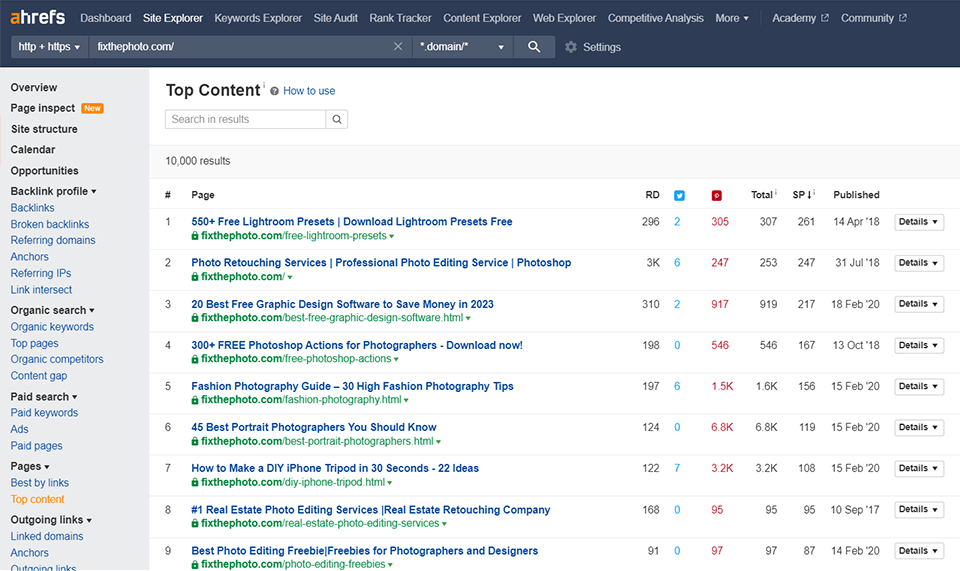Open Referring domains report
The image size is (960, 571).
53,241
